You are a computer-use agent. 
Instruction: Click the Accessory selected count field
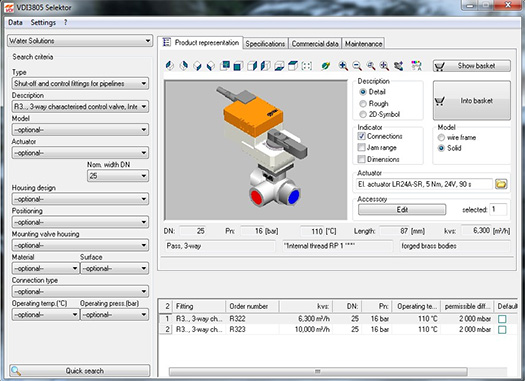coord(498,210)
